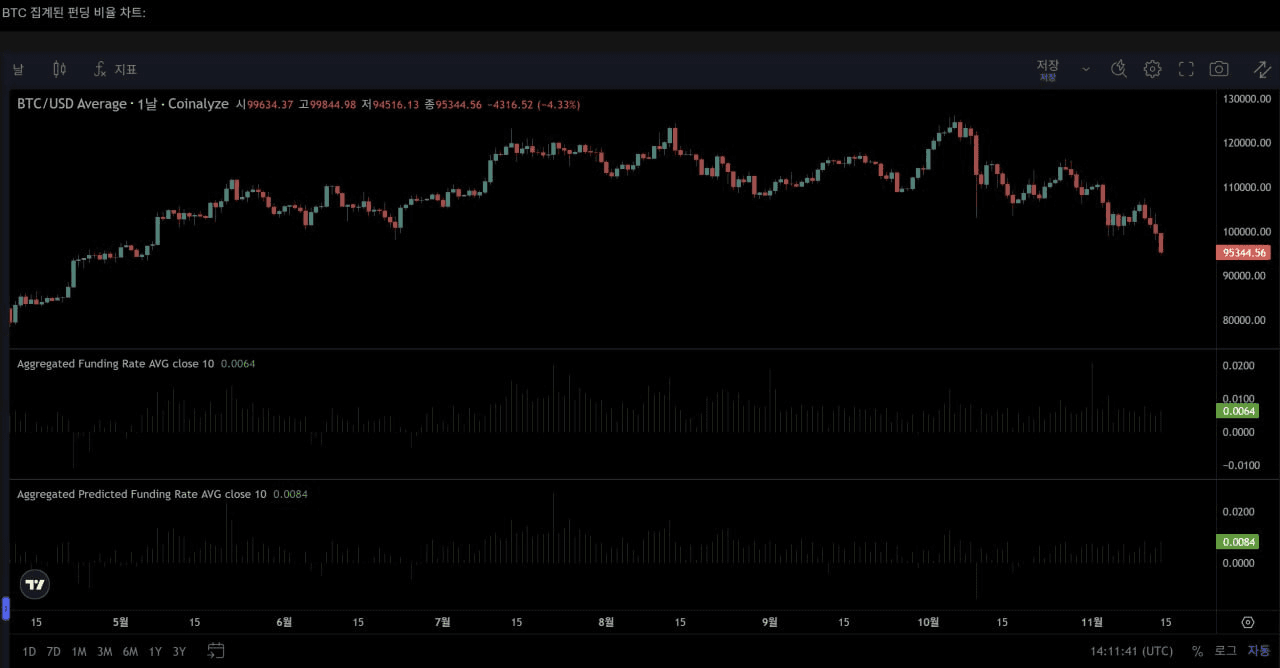Toggle percentage scale using the % control
The width and height of the screenshot is (1280, 668).
point(1196,651)
